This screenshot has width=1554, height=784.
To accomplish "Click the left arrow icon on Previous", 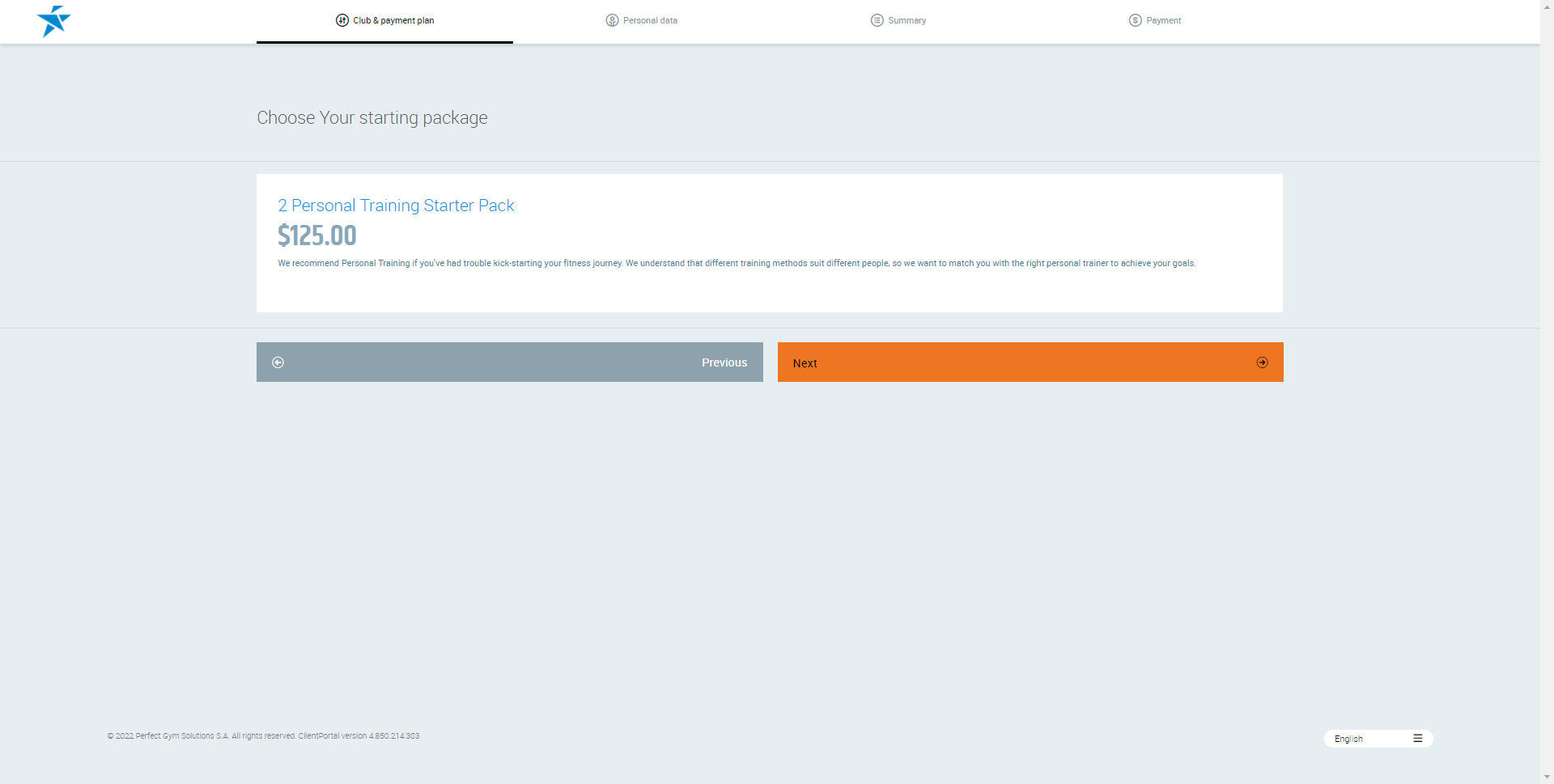I will pos(278,362).
